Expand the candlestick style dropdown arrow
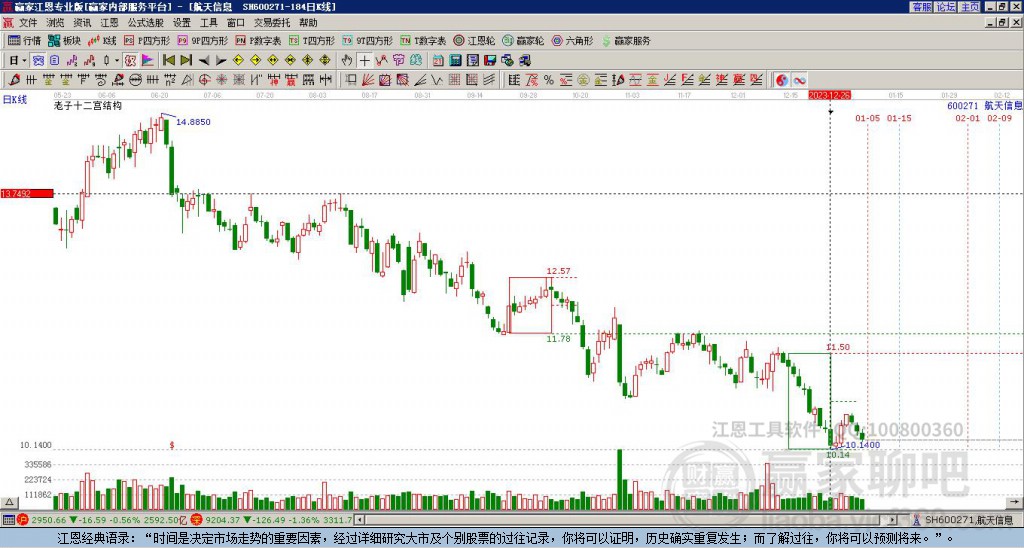 (x=117, y=61)
